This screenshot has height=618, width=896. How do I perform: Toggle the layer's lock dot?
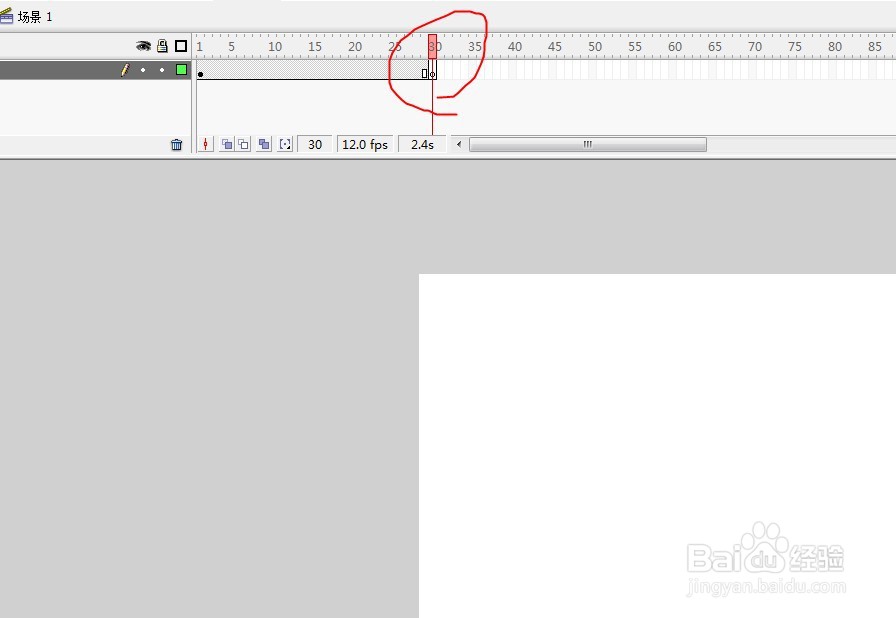162,70
